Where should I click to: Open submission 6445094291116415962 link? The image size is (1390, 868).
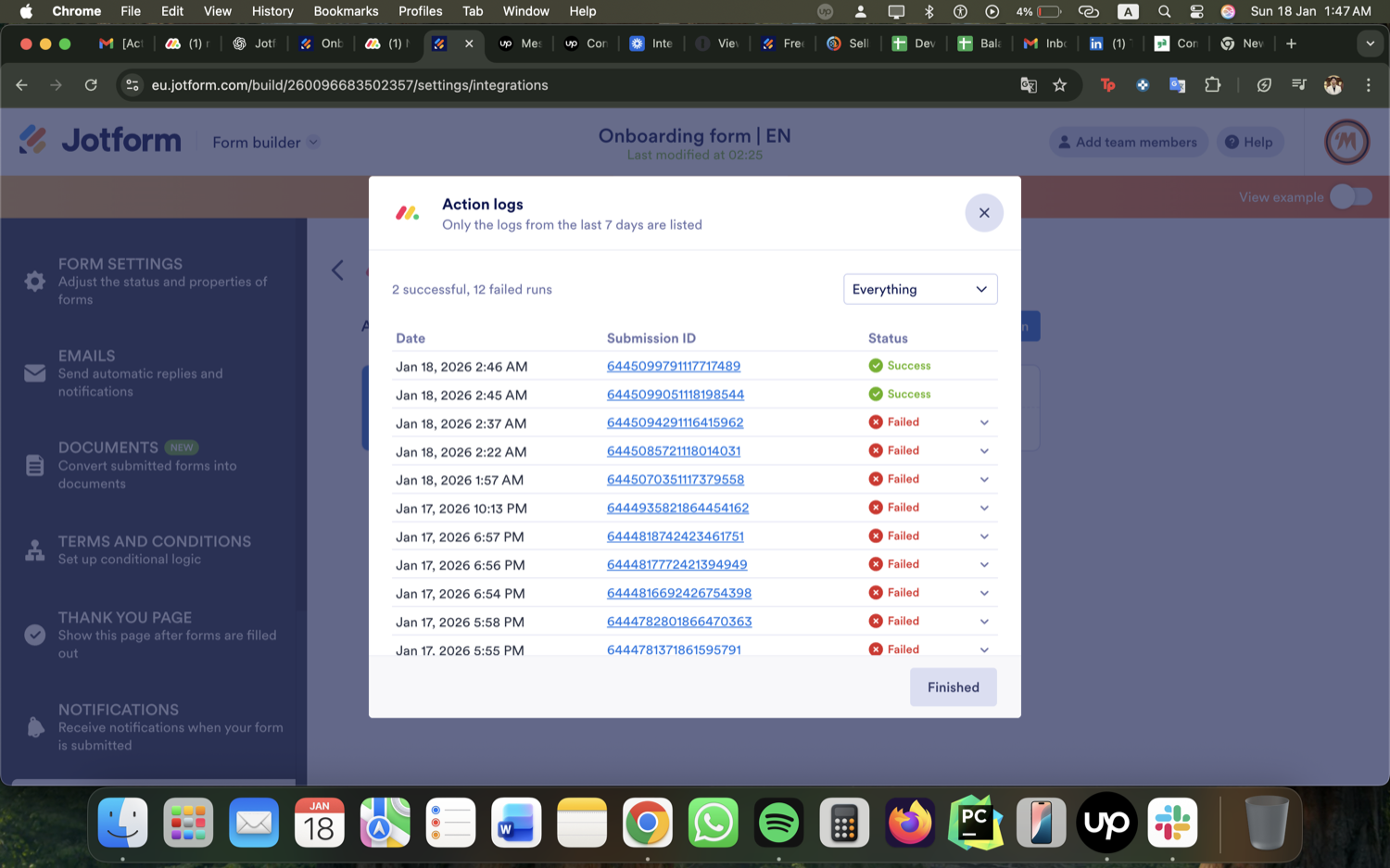(x=675, y=422)
